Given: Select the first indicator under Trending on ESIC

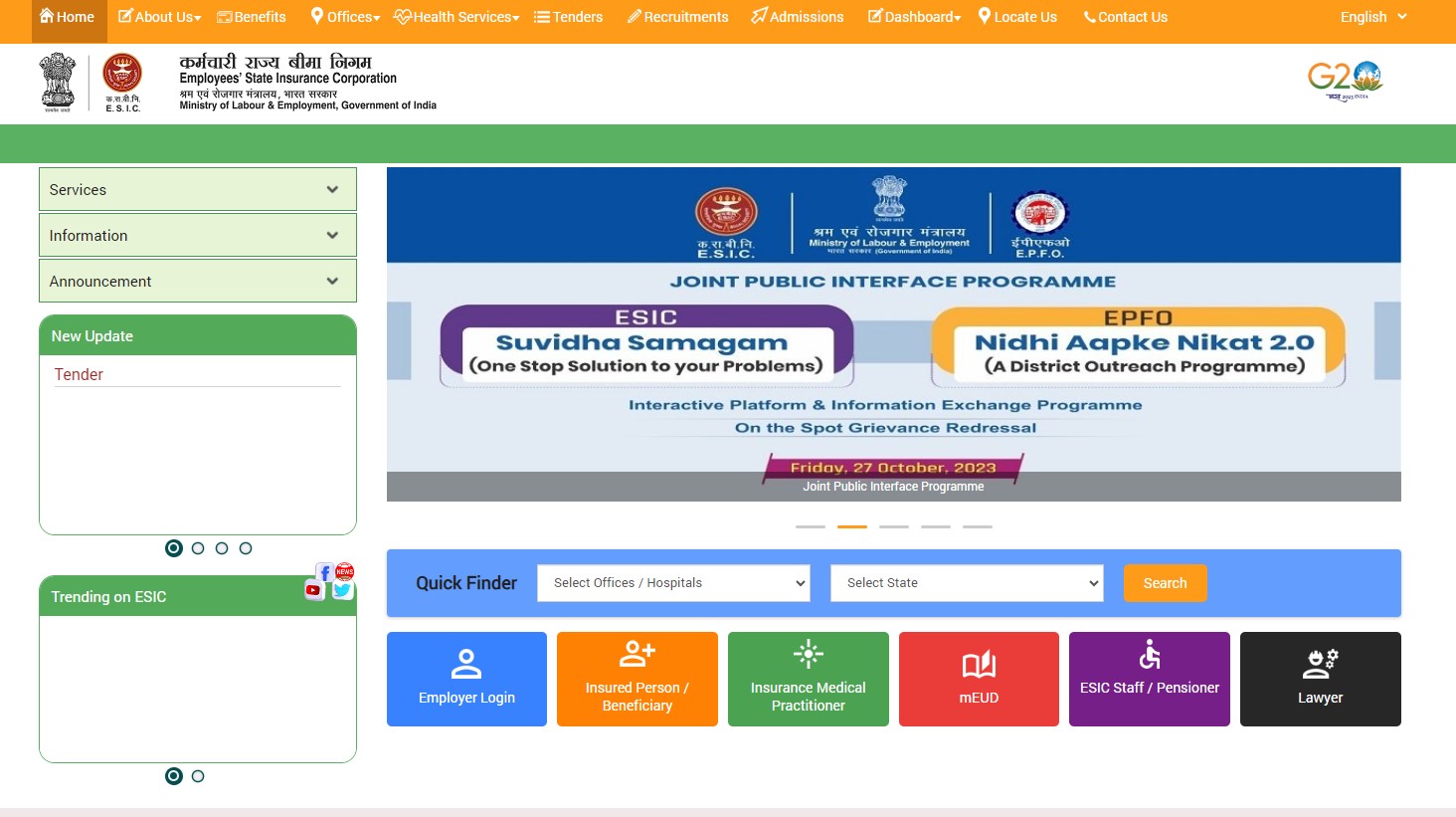Looking at the screenshot, I should (174, 776).
